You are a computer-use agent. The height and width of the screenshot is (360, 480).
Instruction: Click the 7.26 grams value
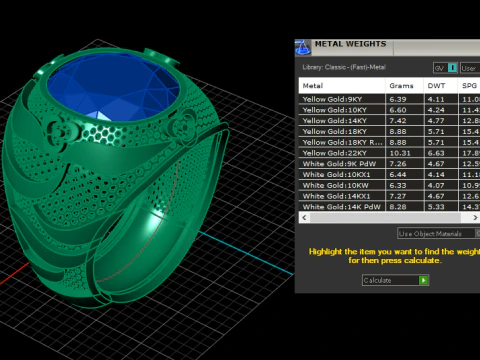coord(398,164)
